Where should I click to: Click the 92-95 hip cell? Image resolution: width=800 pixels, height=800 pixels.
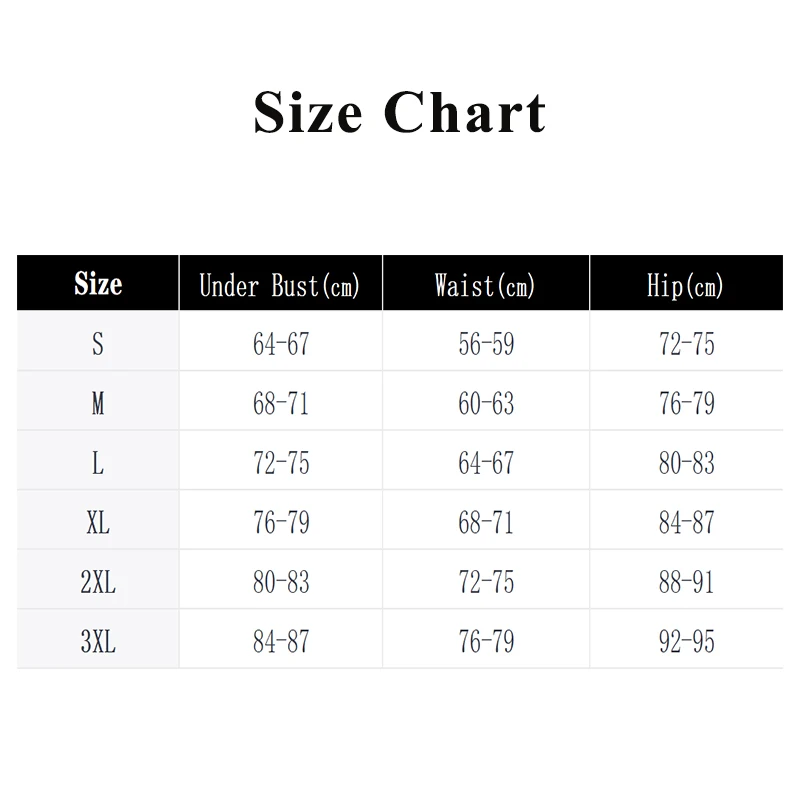pos(686,641)
